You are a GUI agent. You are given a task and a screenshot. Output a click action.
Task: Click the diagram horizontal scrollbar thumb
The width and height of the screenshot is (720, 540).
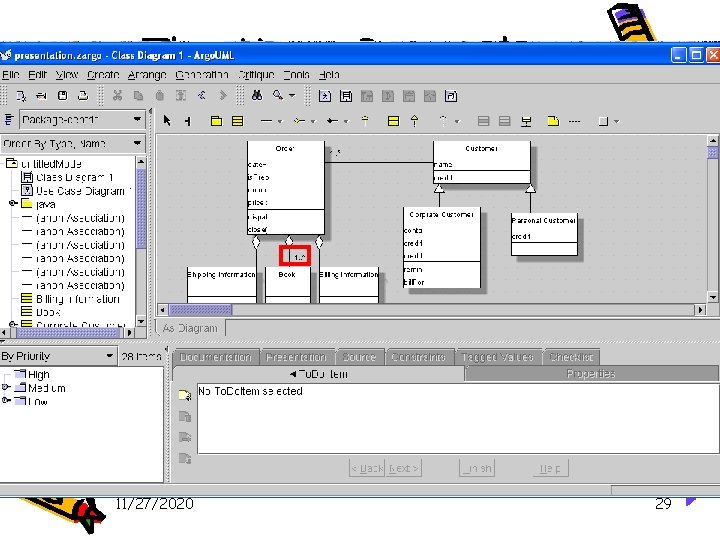tap(201, 310)
